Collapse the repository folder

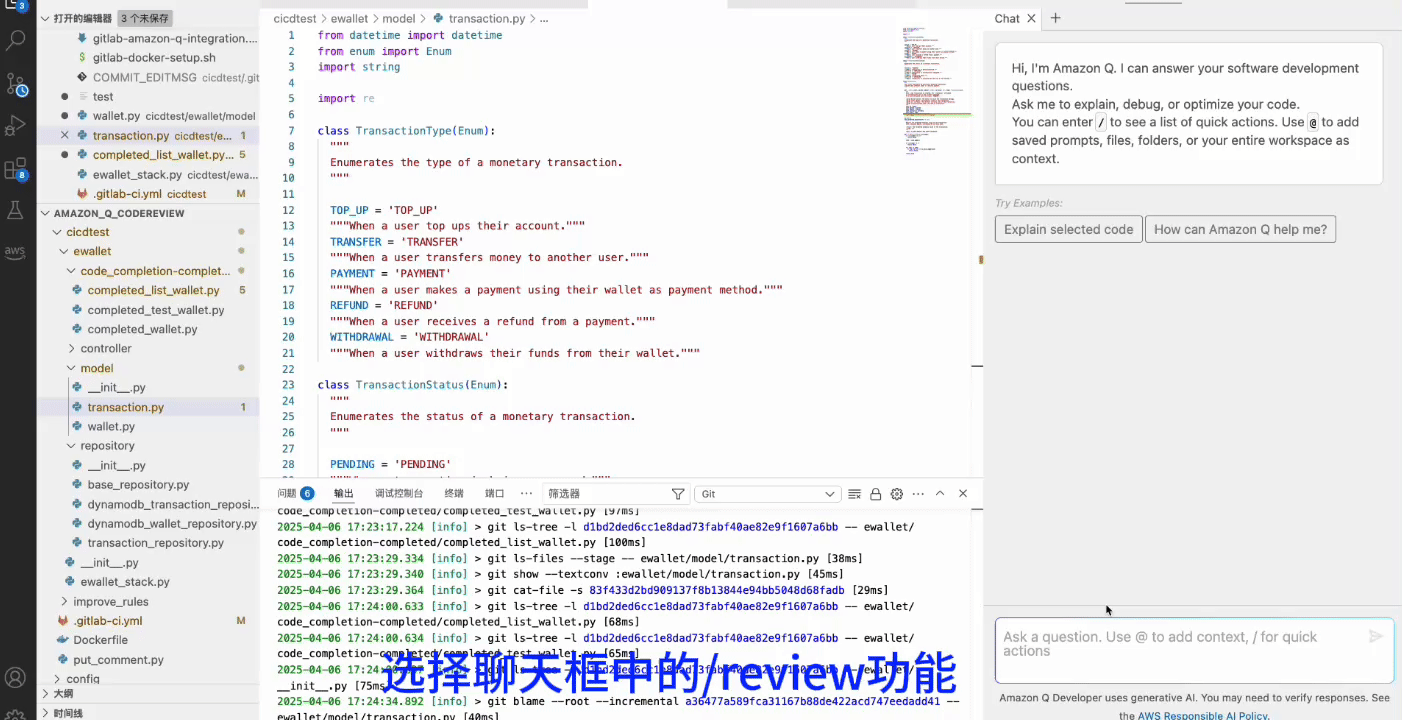[107, 446]
